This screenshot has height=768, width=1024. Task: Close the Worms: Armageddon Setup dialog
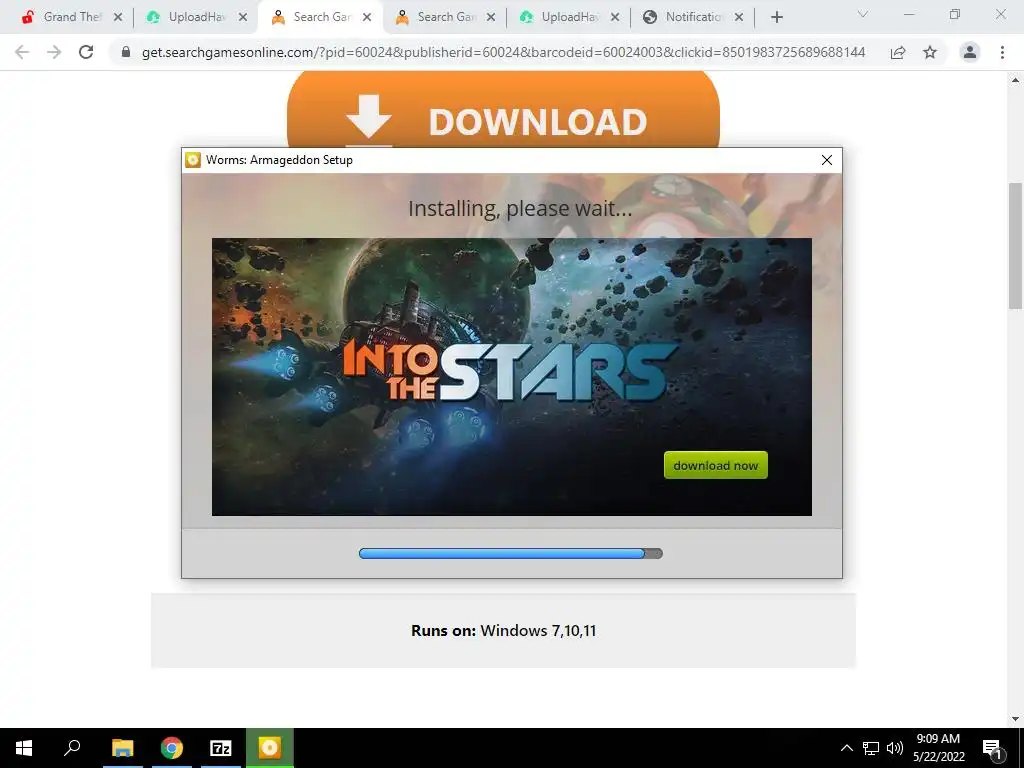tap(826, 160)
